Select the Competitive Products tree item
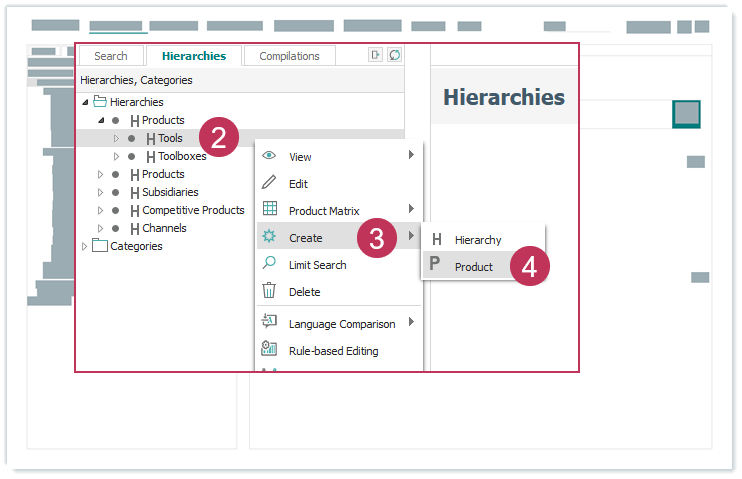 192,210
